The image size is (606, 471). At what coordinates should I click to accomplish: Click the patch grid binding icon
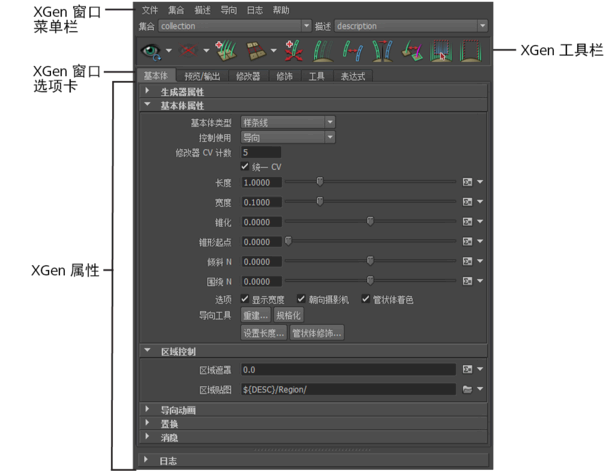256,51
